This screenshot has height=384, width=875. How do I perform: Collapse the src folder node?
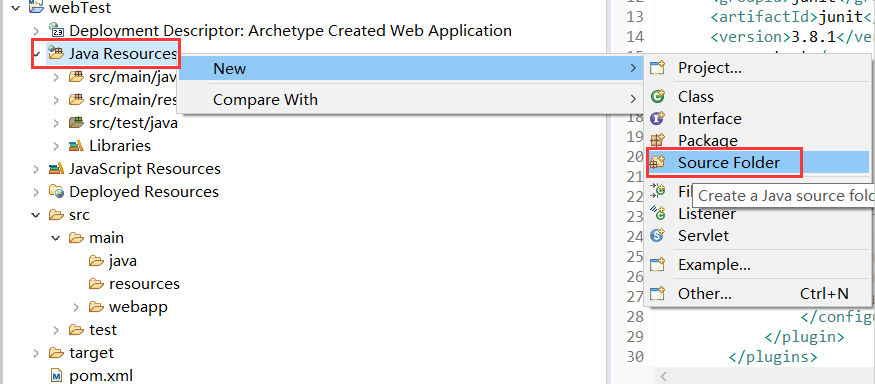[36, 215]
